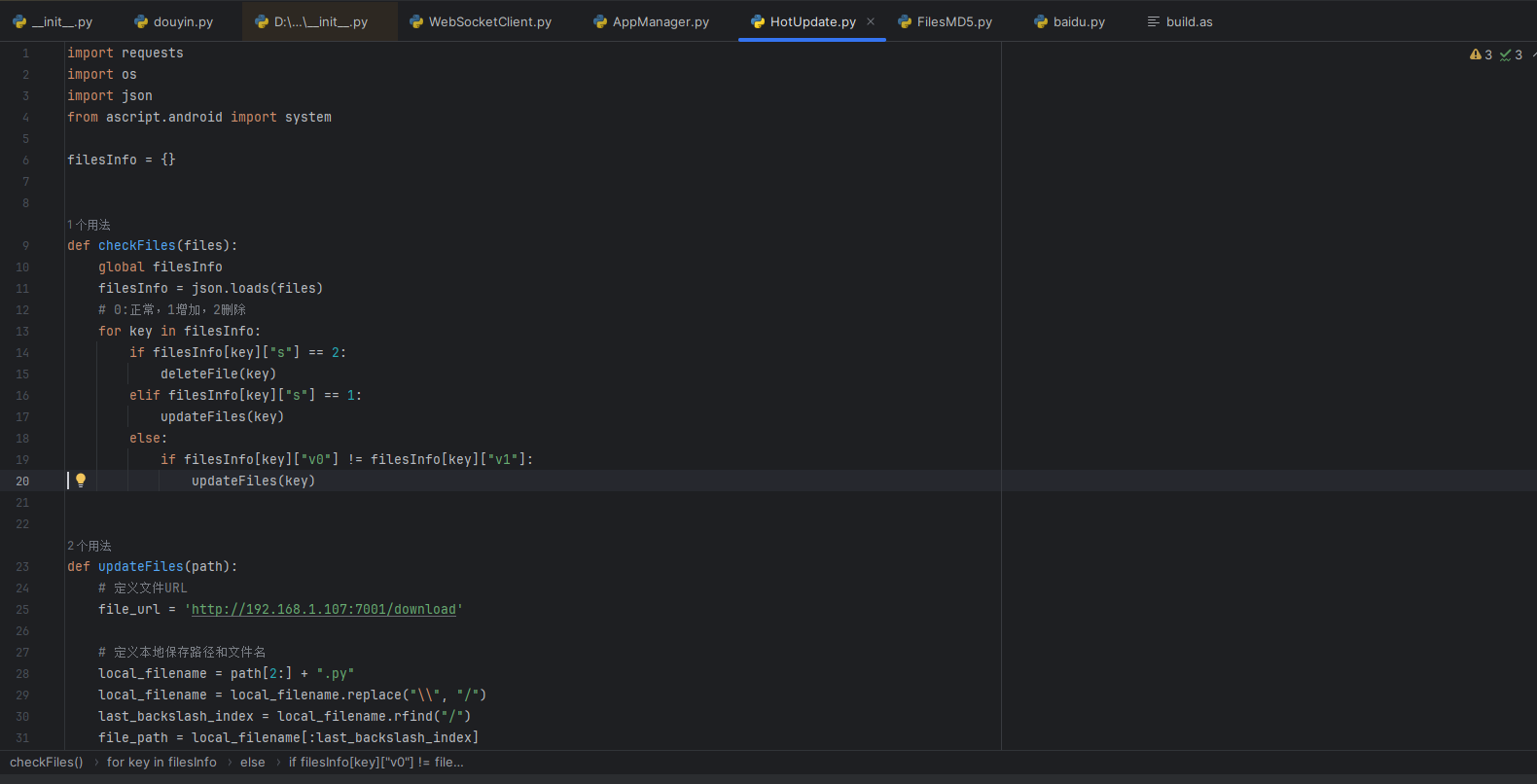Click the 'global filesInfo' statement
The width and height of the screenshot is (1537, 784).
[161, 267]
